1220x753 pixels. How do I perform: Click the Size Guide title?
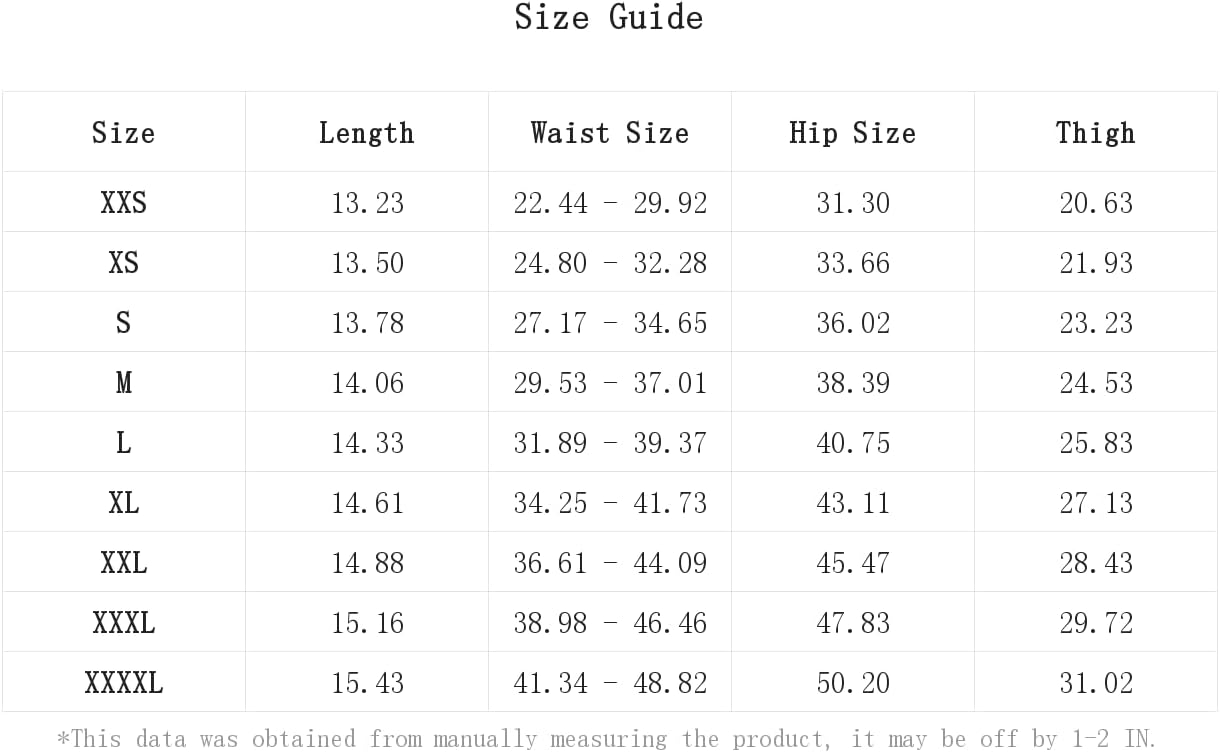pyautogui.click(x=609, y=18)
